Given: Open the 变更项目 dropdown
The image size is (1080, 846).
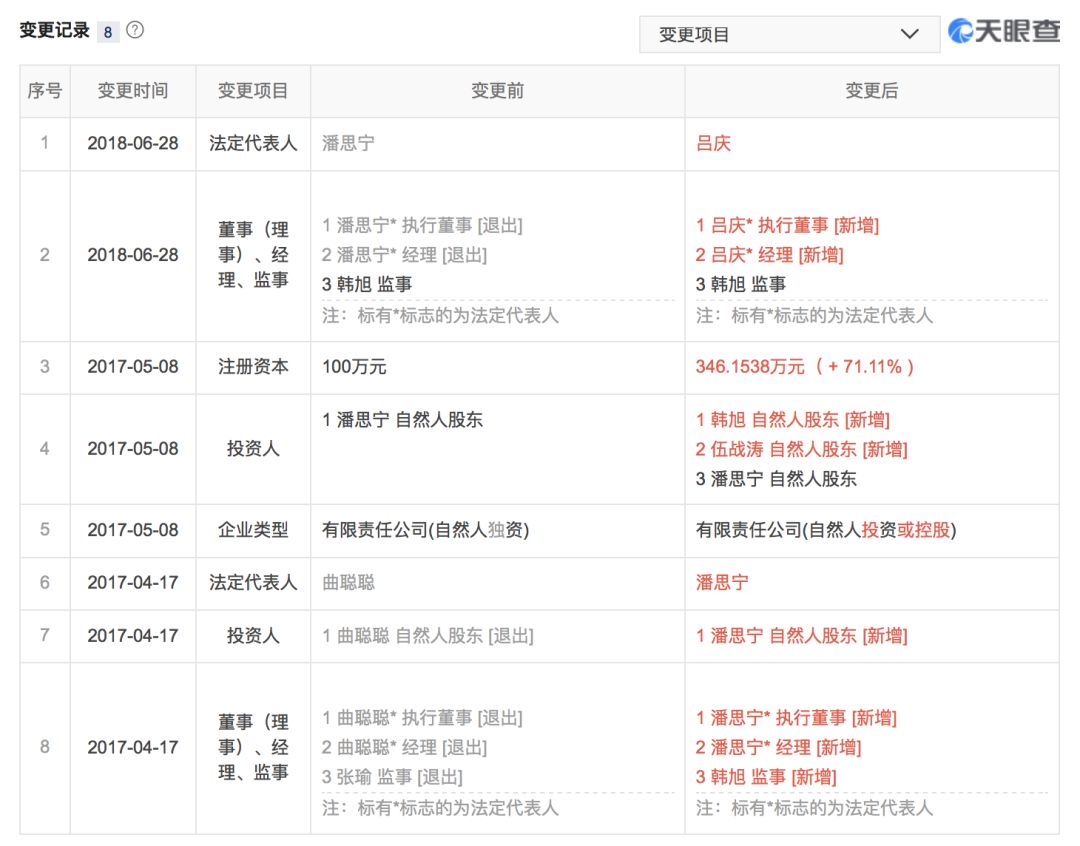Looking at the screenshot, I should (788, 34).
